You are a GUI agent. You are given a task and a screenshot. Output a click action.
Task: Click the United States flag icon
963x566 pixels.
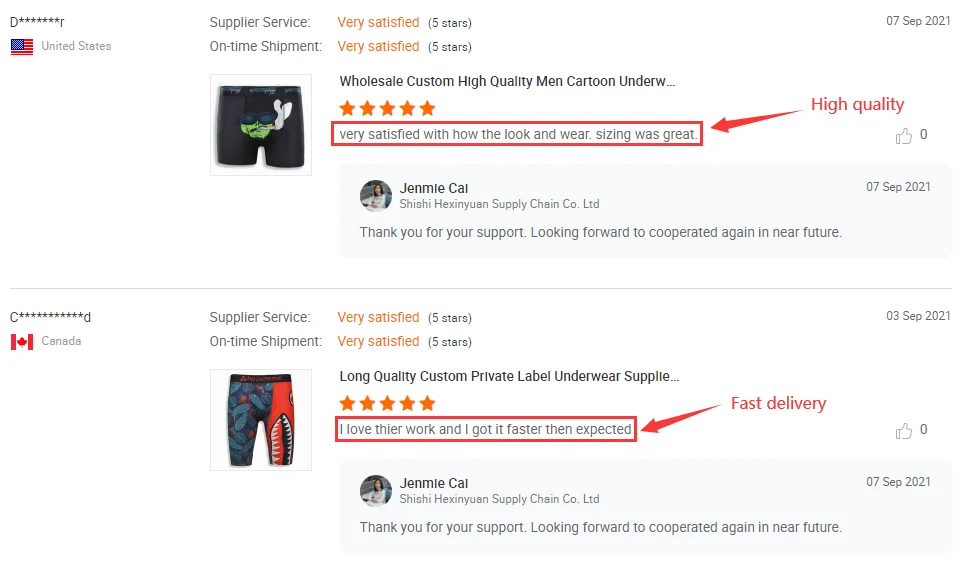pyautogui.click(x=22, y=47)
